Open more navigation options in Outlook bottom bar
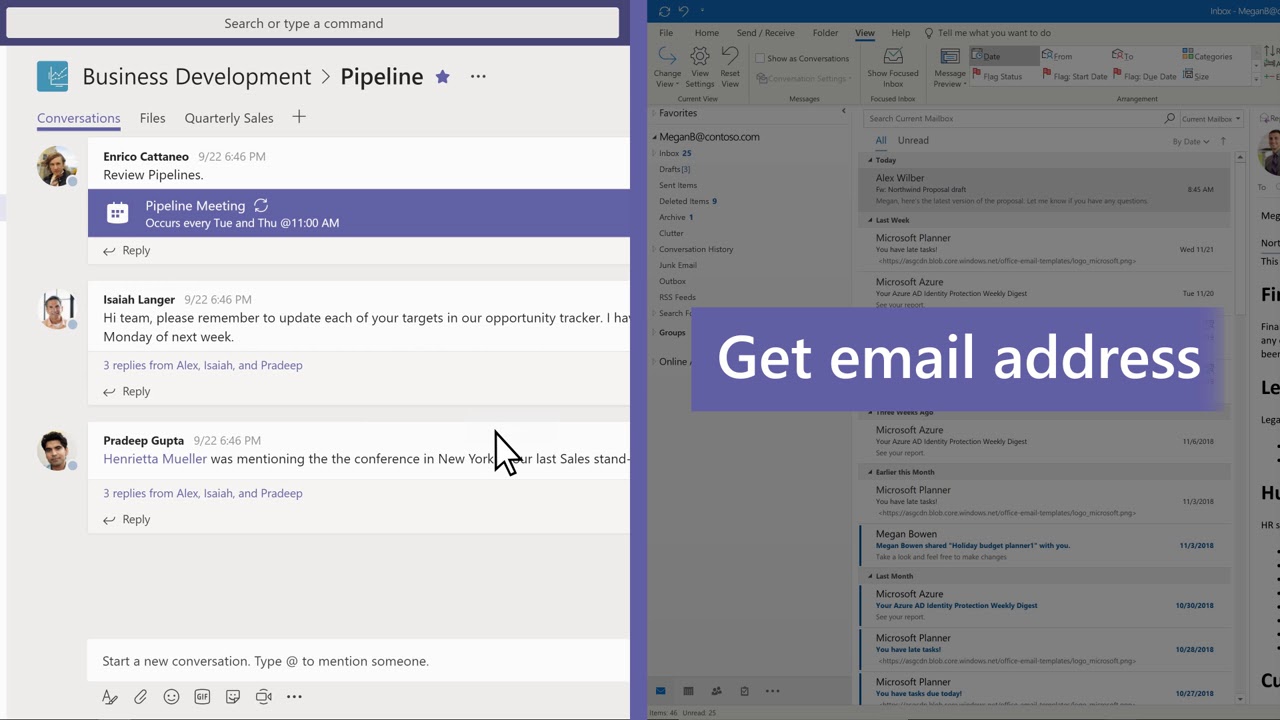Viewport: 1280px width, 720px height. (772, 691)
